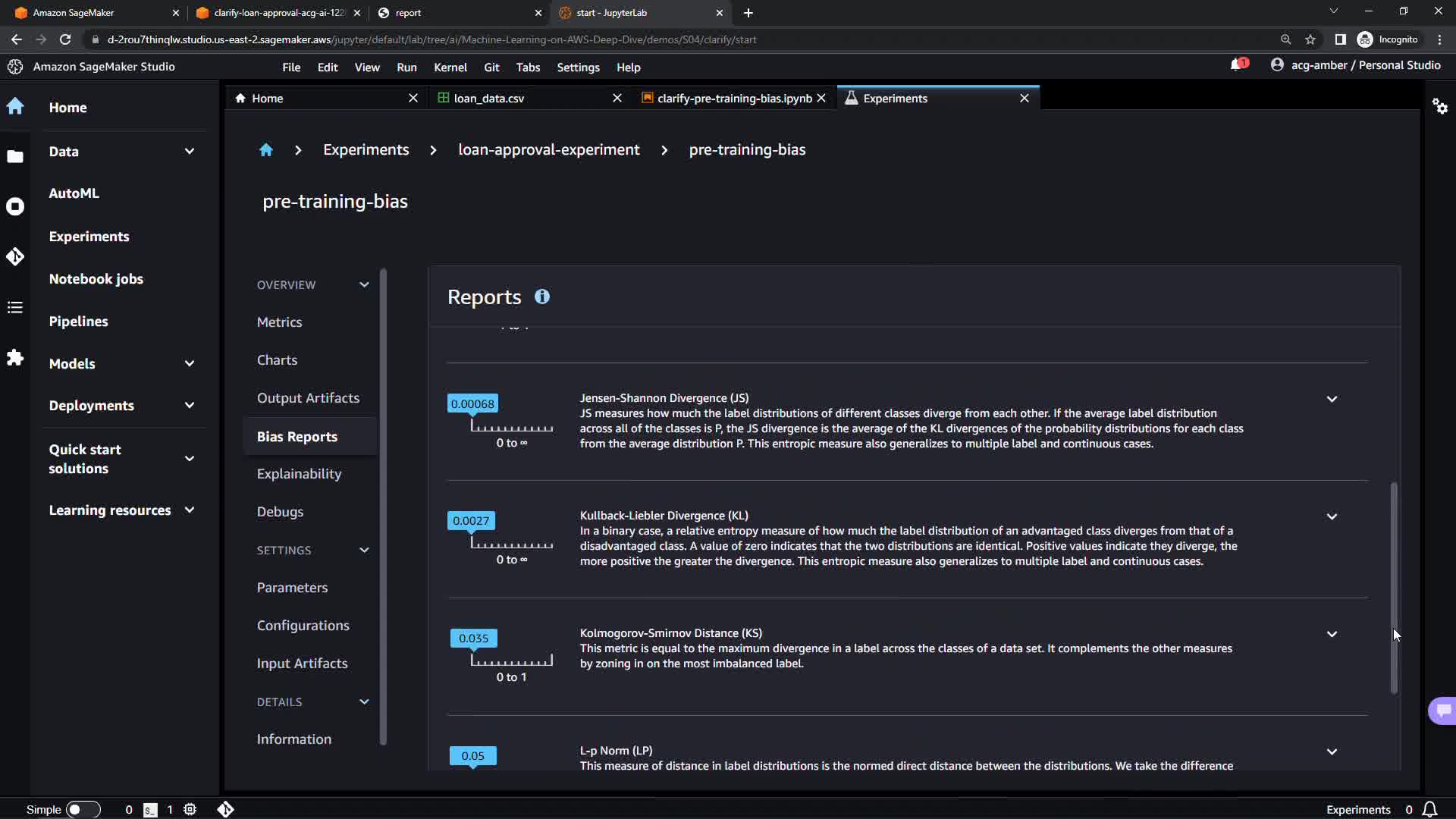This screenshot has height=819, width=1456.
Task: Click the Home icon in left sidebar
Action: tap(15, 107)
